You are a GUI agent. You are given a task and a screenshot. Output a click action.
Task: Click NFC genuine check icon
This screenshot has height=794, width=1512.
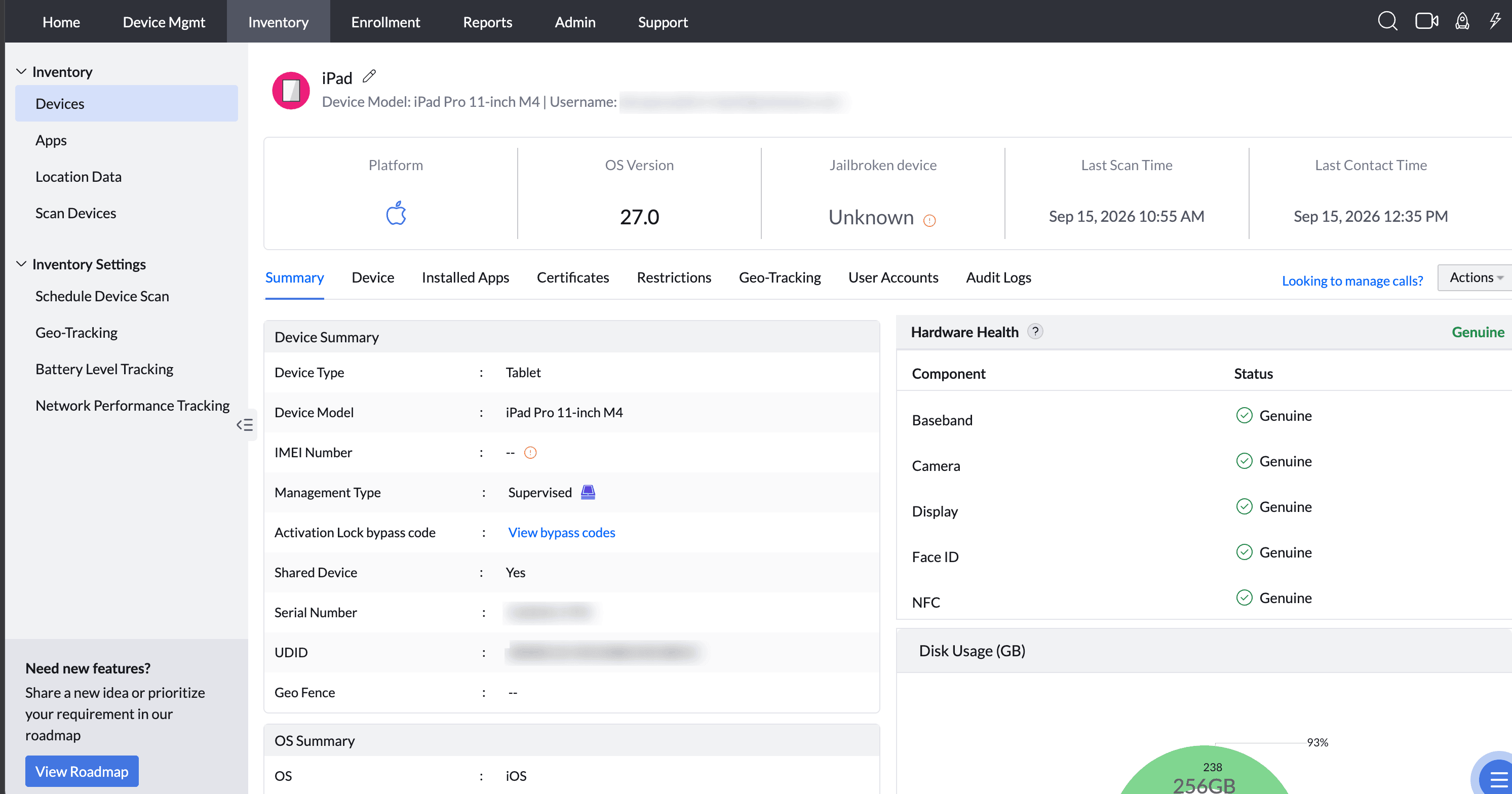1245,598
